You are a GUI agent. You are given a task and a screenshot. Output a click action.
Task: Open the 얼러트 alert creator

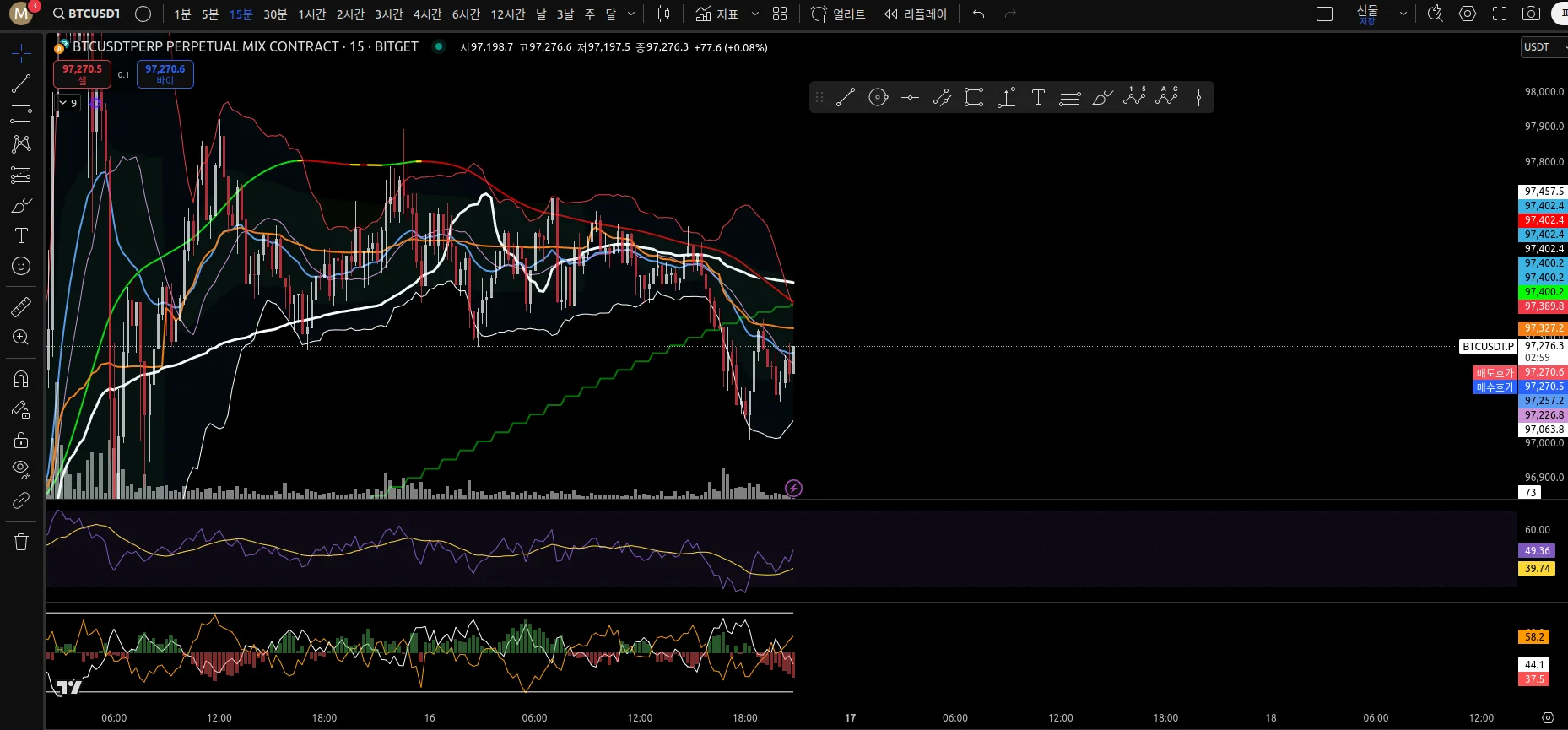pyautogui.click(x=837, y=14)
